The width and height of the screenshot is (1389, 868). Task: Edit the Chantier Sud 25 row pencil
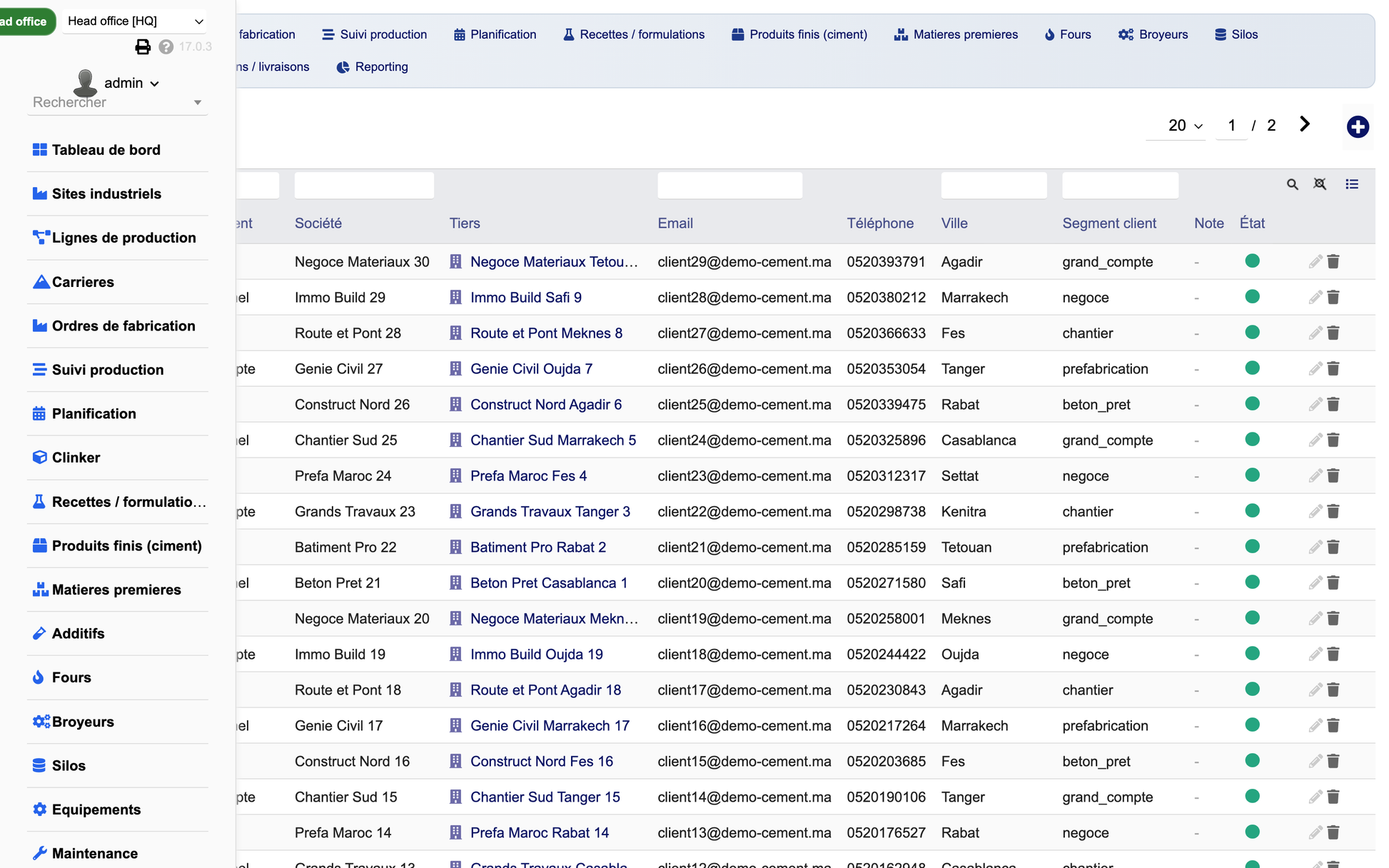coord(1315,440)
